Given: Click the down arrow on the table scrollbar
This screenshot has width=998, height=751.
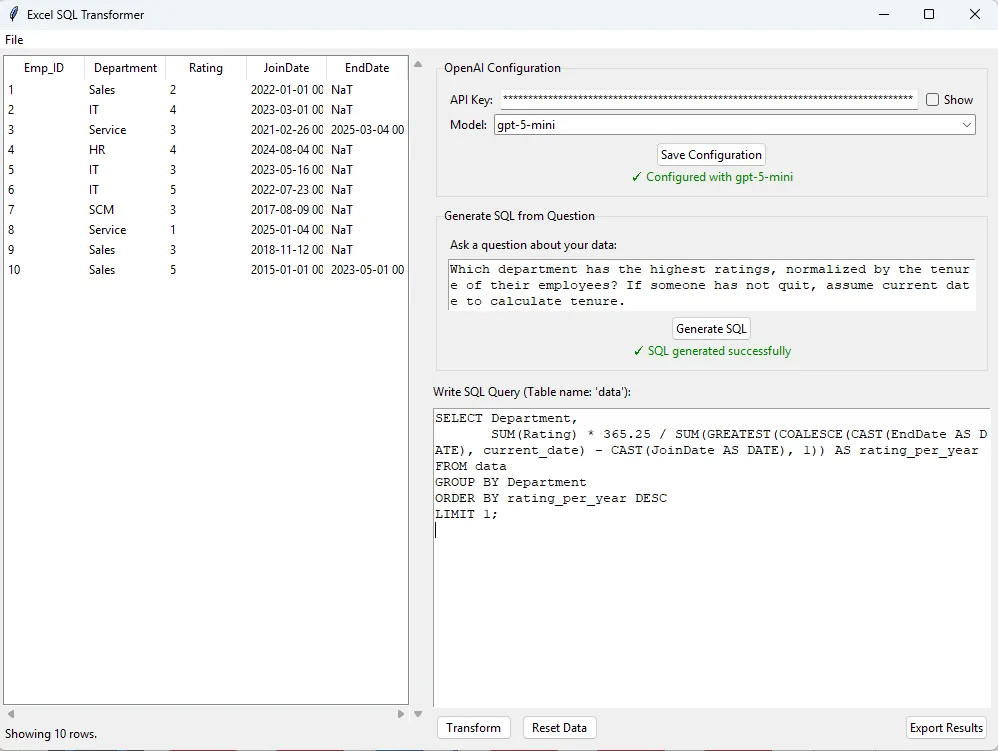Looking at the screenshot, I should (x=418, y=714).
